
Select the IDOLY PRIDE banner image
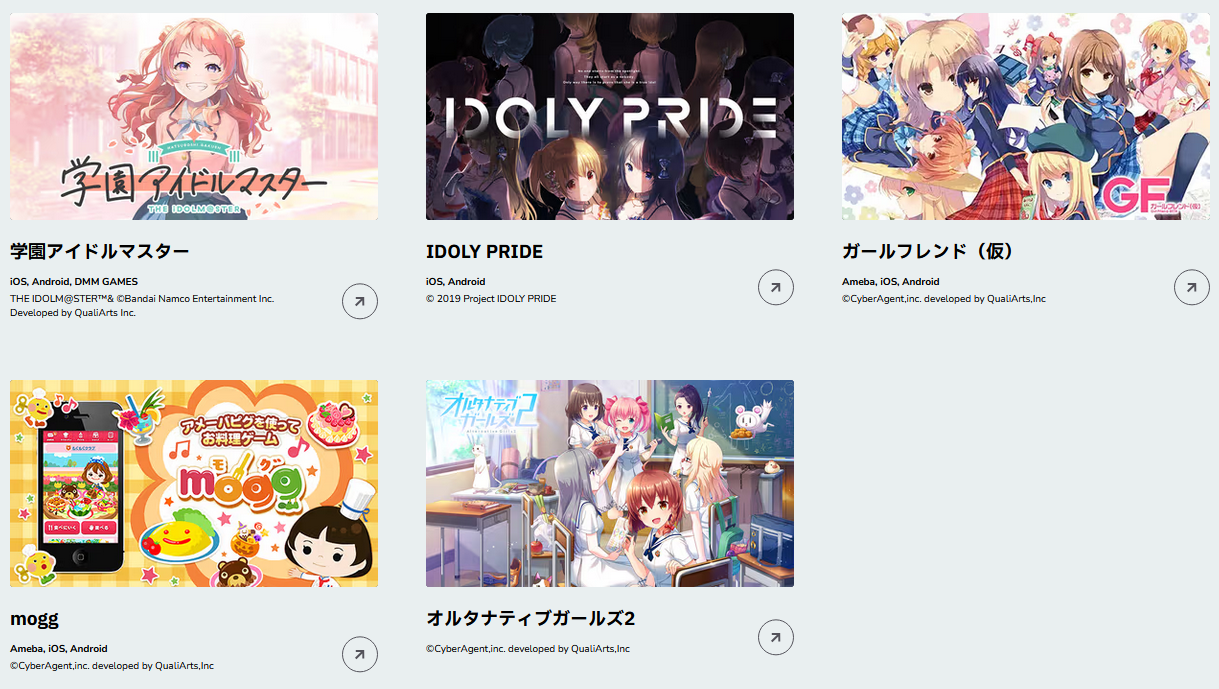click(x=610, y=116)
